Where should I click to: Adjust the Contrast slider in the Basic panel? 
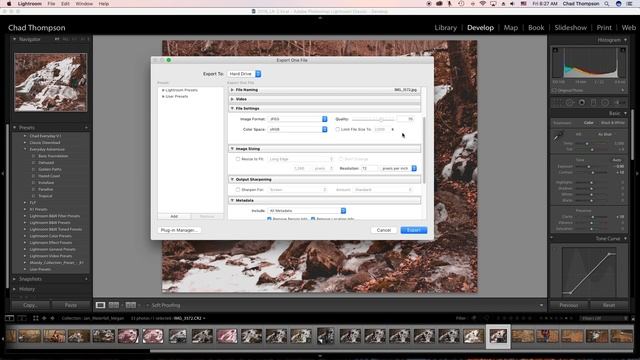[593, 173]
